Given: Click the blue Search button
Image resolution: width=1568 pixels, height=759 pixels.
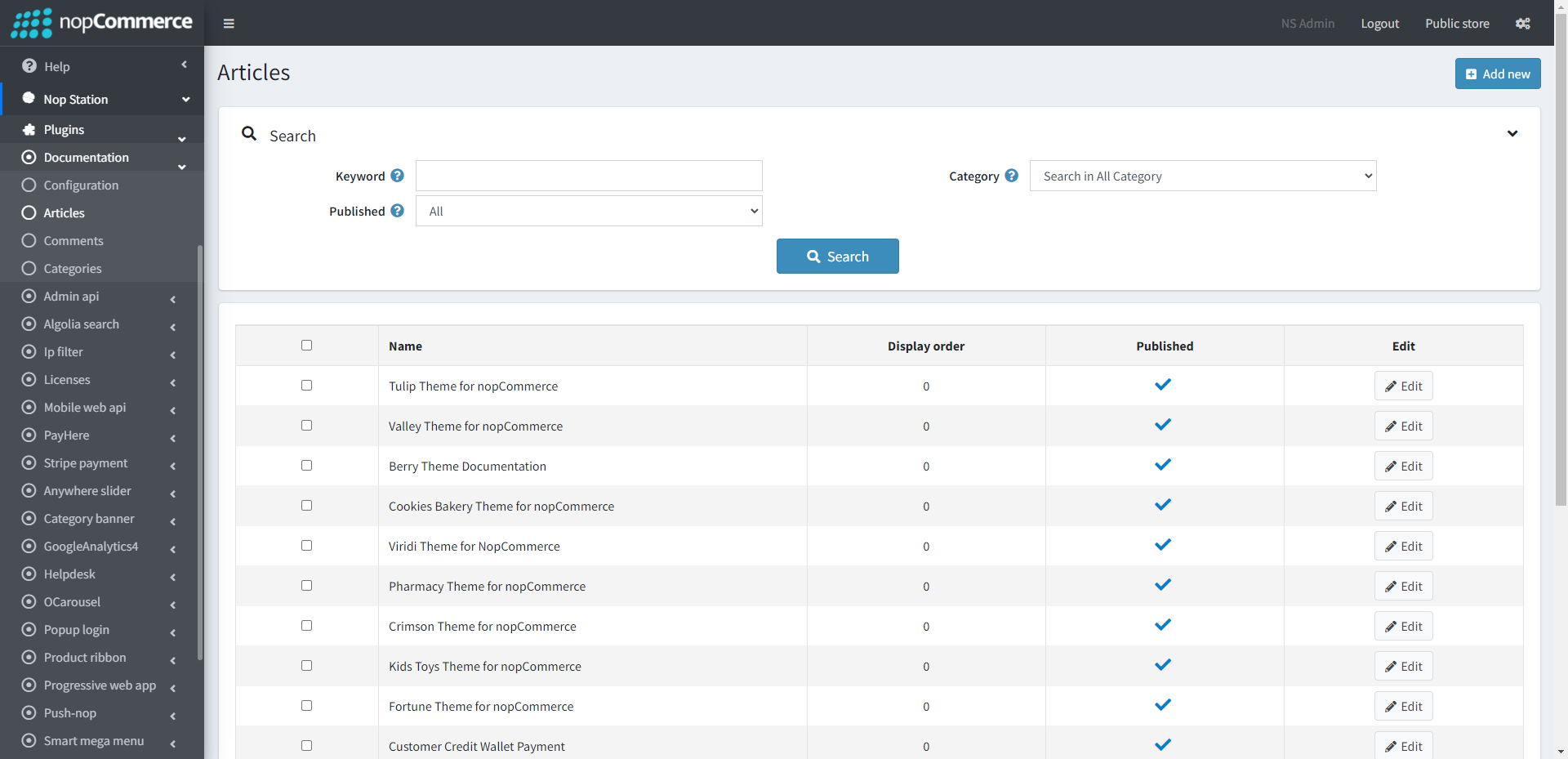Looking at the screenshot, I should click(838, 257).
